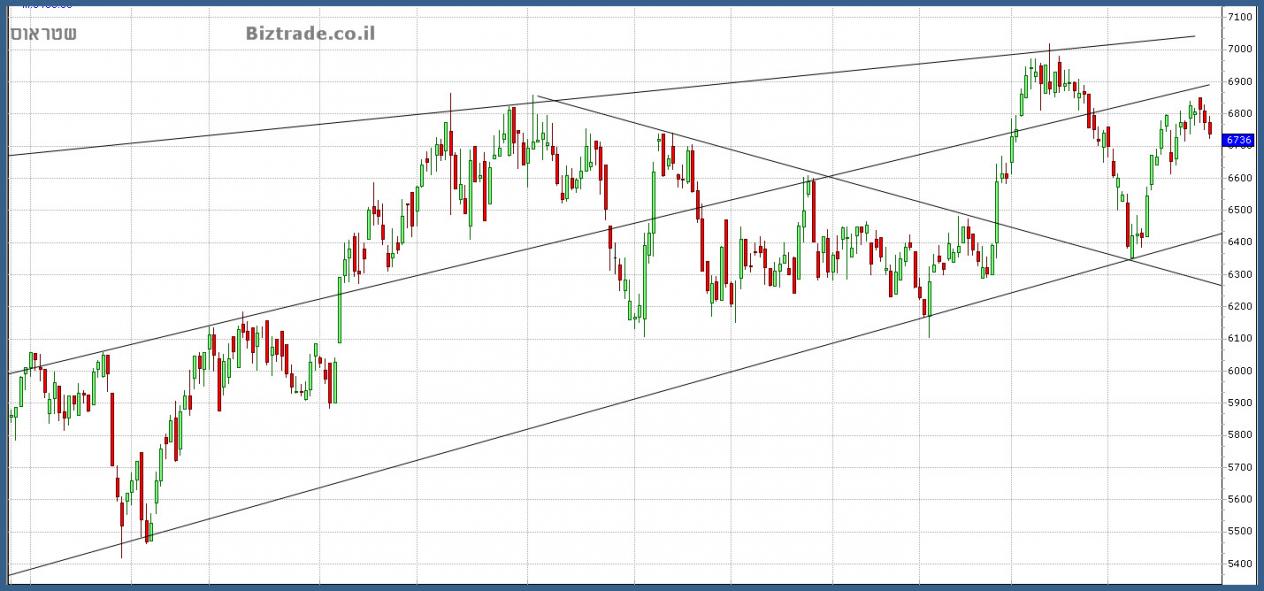
Task: Click the שטראוס stock name label
Action: [44, 33]
